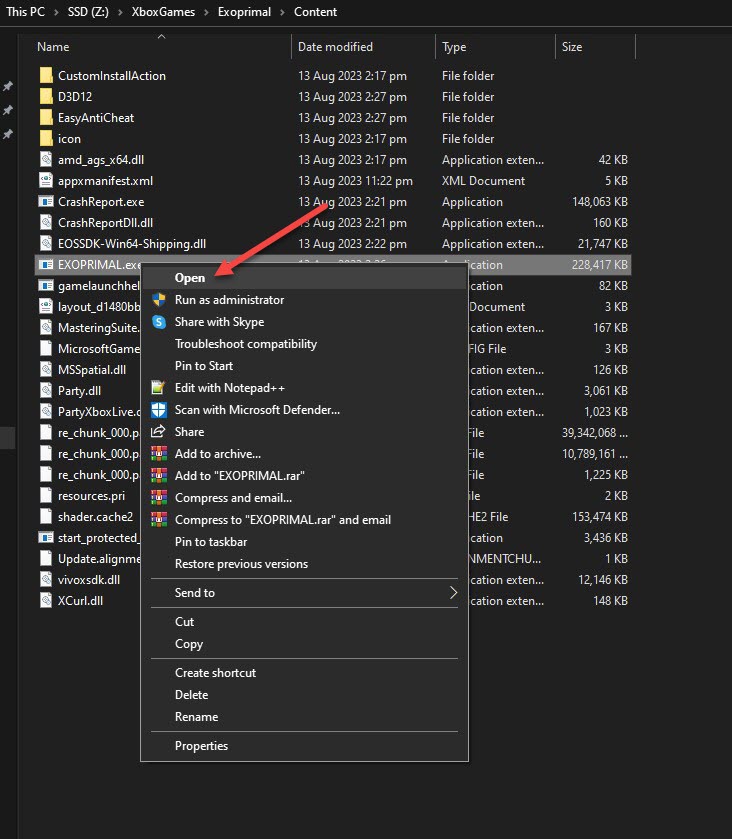The width and height of the screenshot is (732, 839).
Task: Click the Run as administrator shield icon
Action: (x=159, y=300)
